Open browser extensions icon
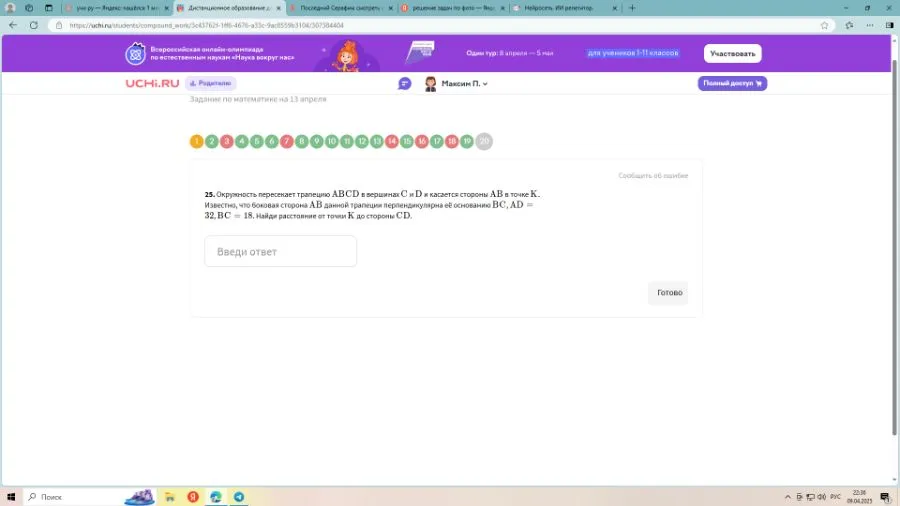Screen dimensions: 900x506 [x=849, y=25]
